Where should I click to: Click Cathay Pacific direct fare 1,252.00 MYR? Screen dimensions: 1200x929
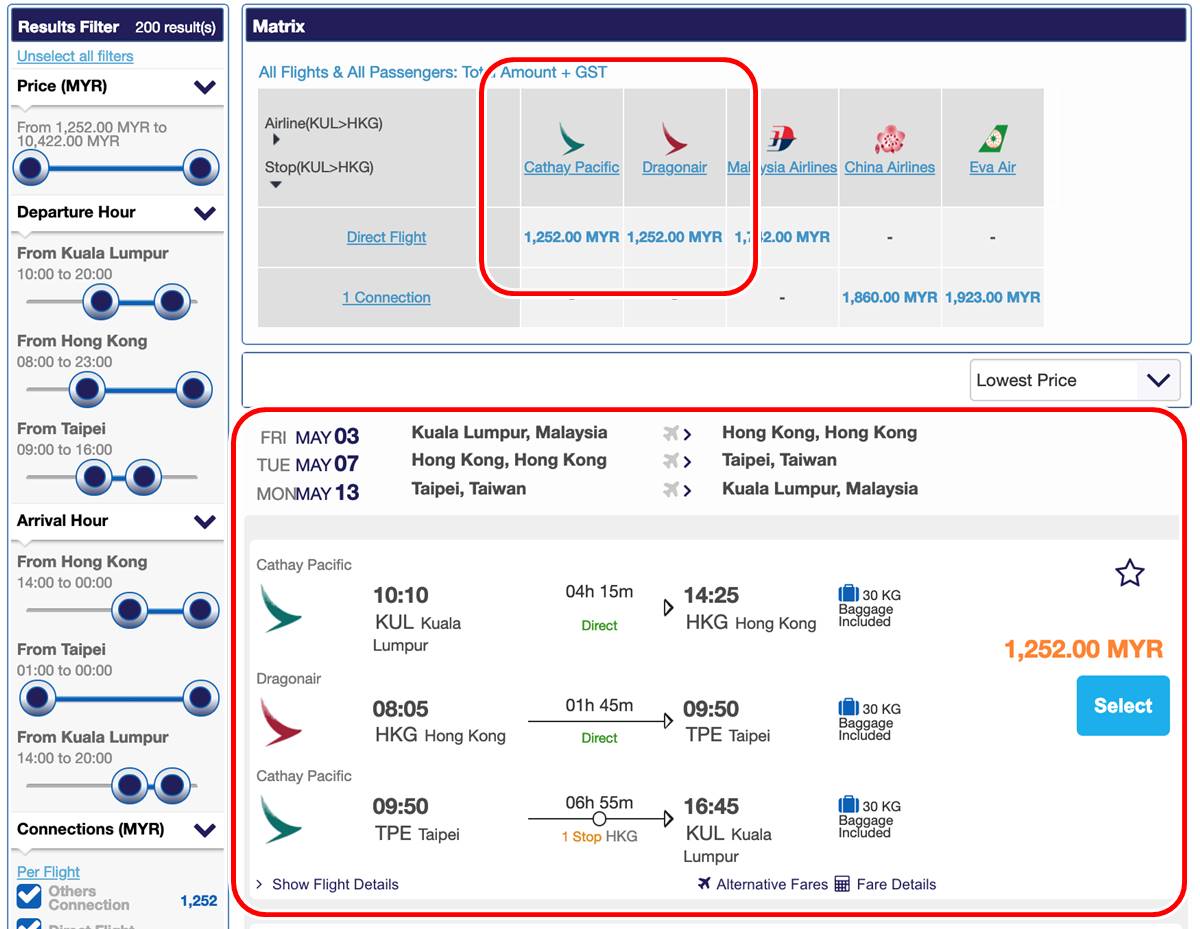tap(572, 237)
